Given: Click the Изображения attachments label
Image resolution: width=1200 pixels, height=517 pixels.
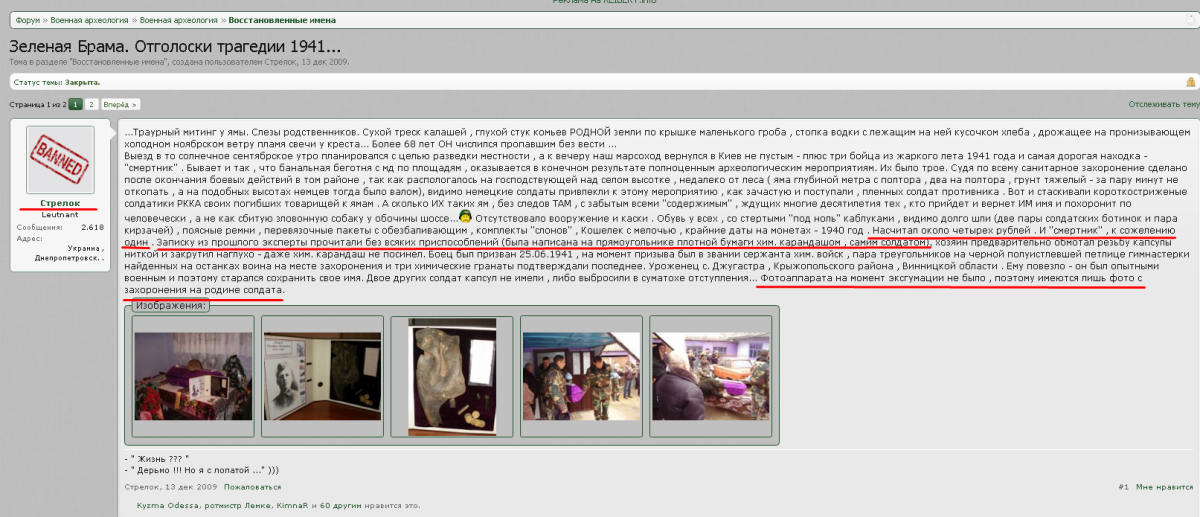Looking at the screenshot, I should coord(172,306).
